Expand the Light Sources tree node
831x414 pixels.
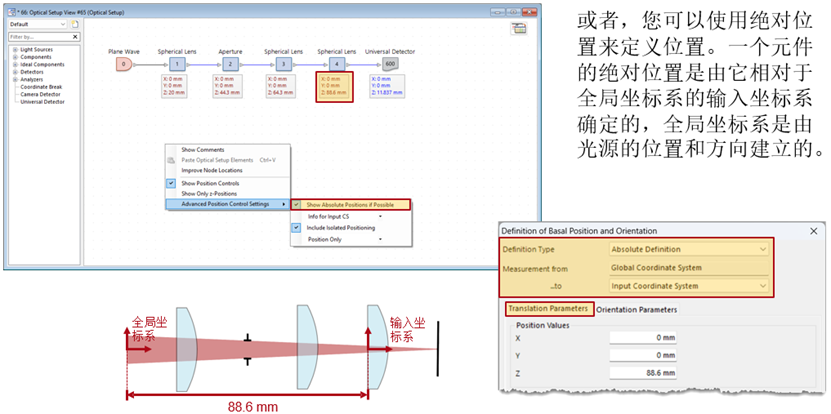15,50
